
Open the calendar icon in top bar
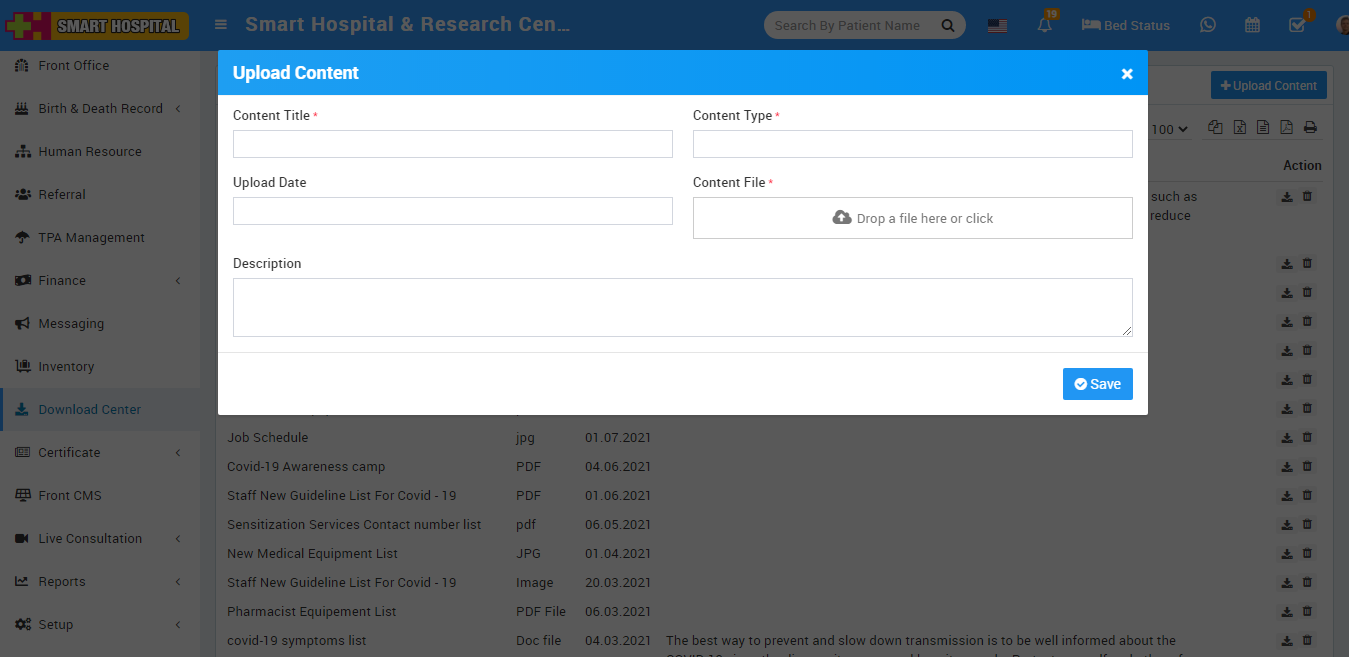click(1252, 25)
